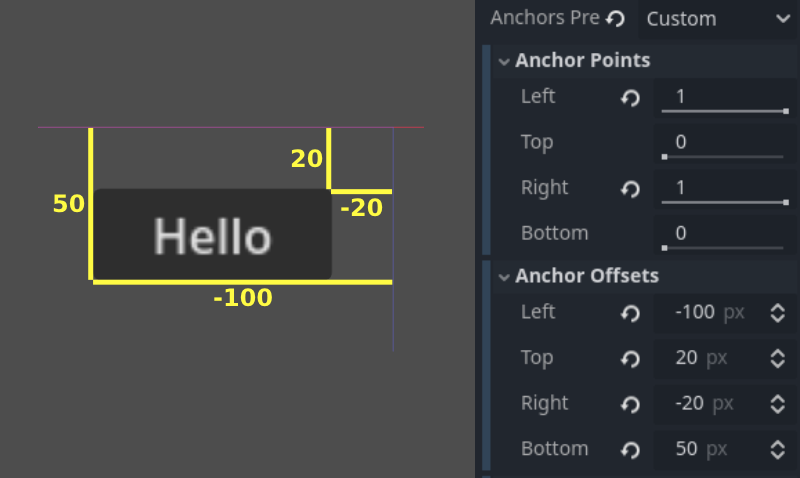
Task: Reset the Left anchor point
Action: pyautogui.click(x=630, y=98)
